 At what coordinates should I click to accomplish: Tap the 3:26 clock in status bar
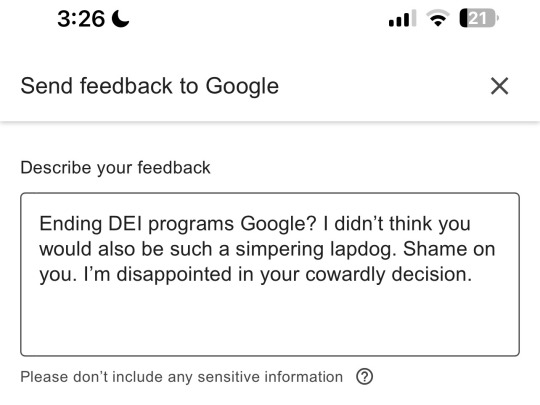click(x=81, y=19)
